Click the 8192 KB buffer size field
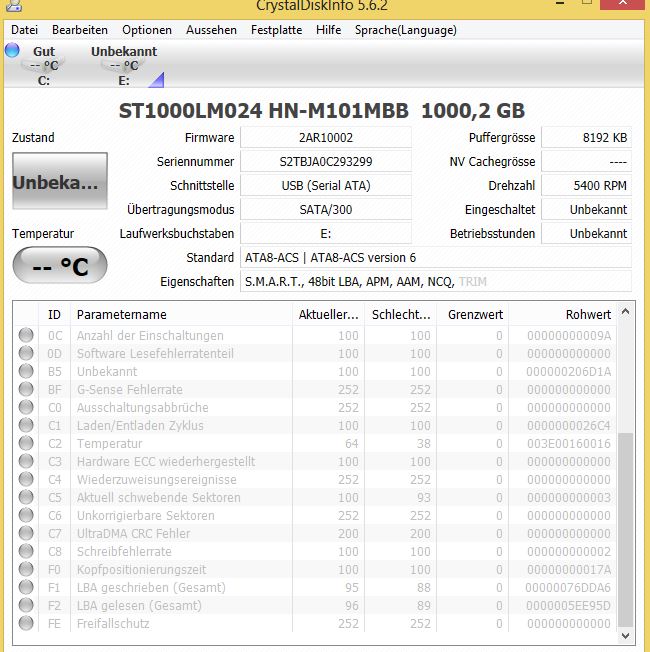 point(586,138)
